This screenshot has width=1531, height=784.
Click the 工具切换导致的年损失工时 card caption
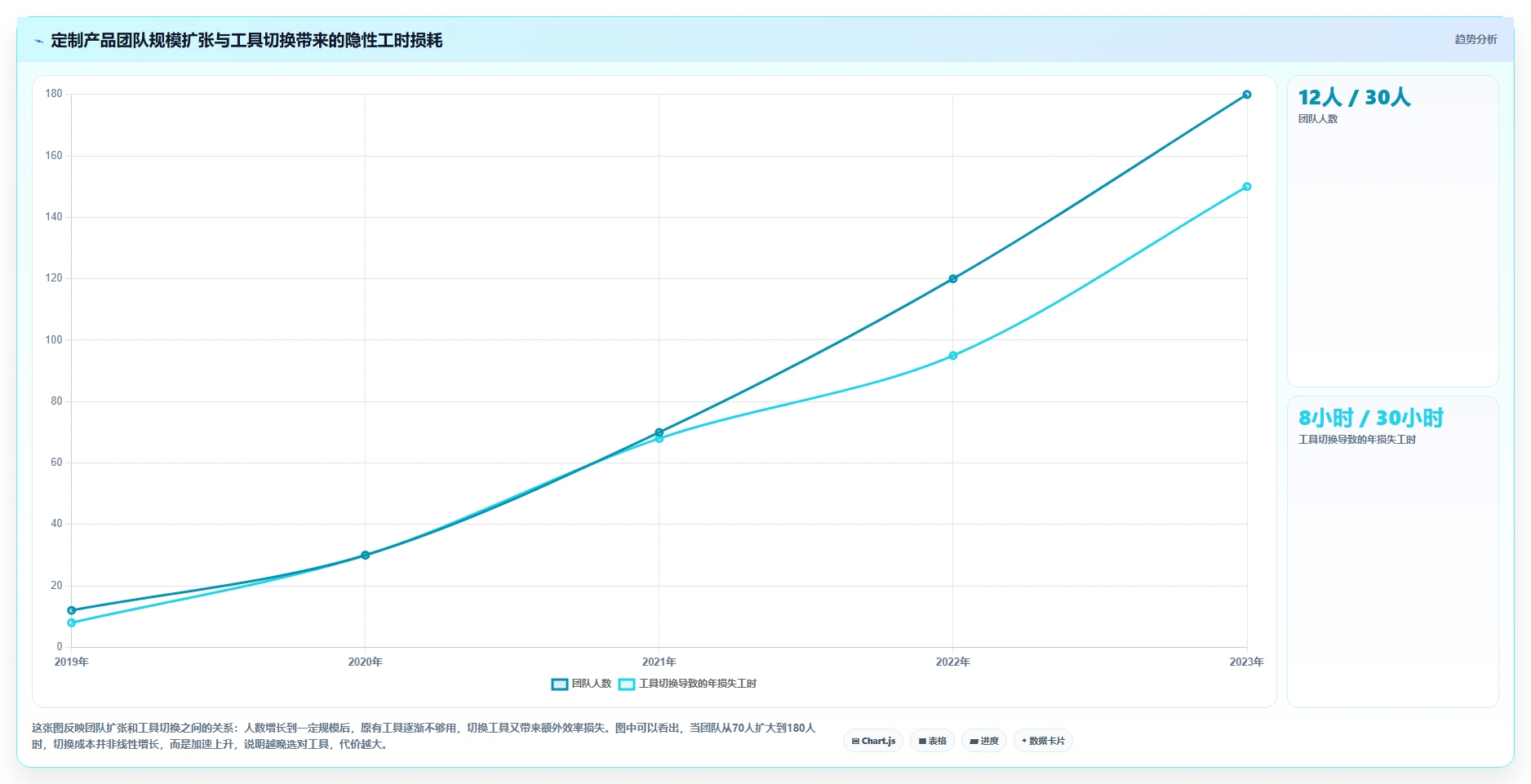[1357, 440]
